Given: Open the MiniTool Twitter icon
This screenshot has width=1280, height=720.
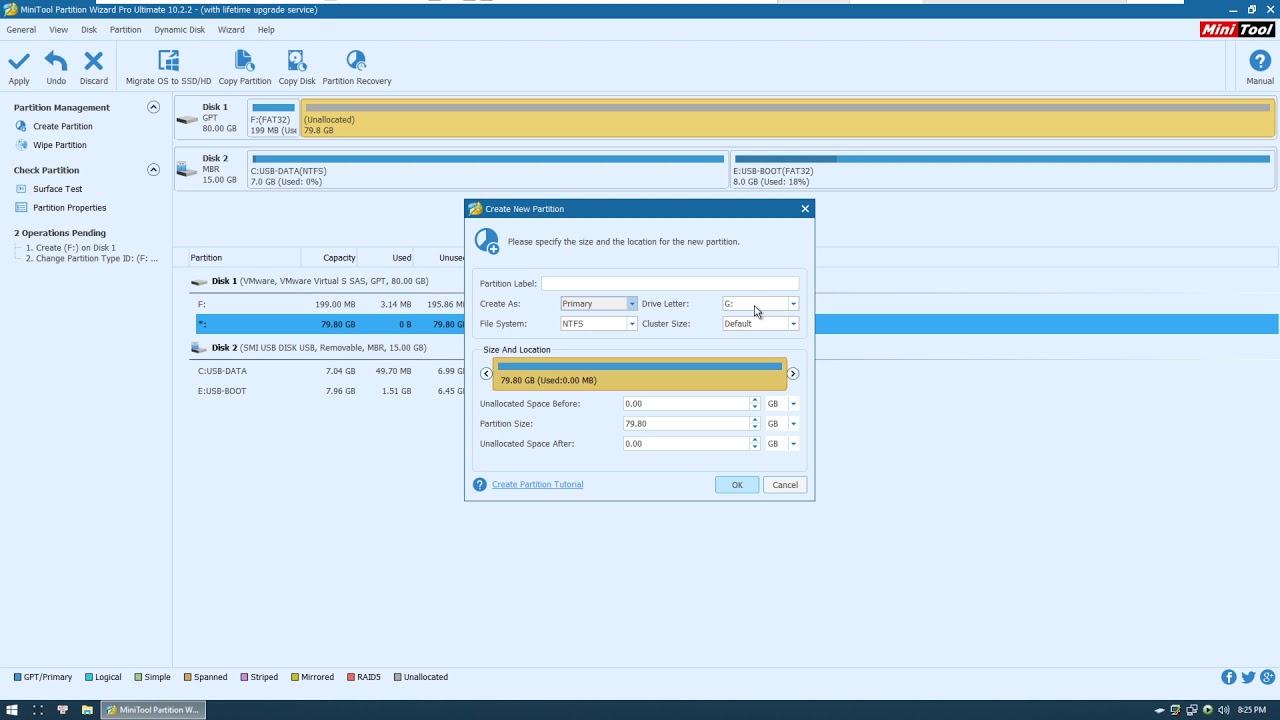Looking at the screenshot, I should pyautogui.click(x=1248, y=677).
